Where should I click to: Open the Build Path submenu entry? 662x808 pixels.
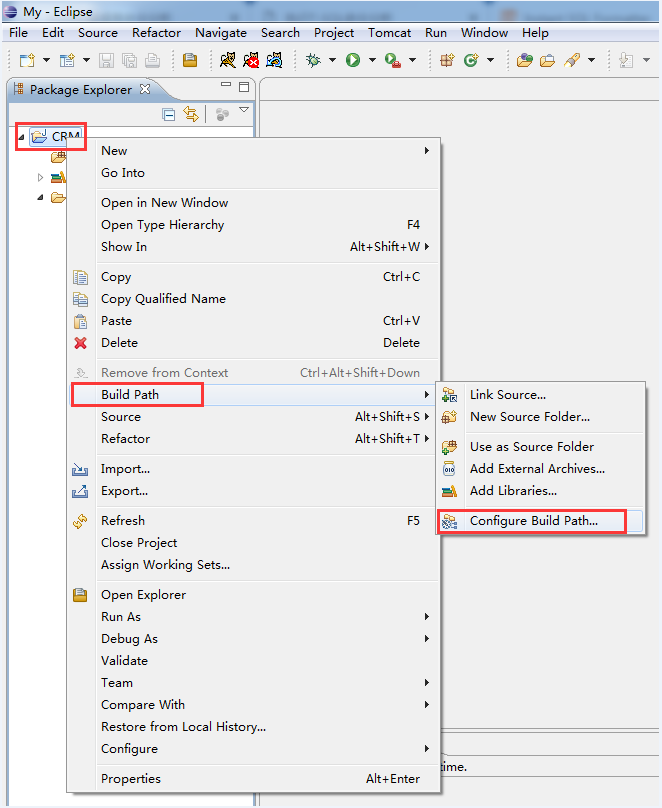coord(254,395)
